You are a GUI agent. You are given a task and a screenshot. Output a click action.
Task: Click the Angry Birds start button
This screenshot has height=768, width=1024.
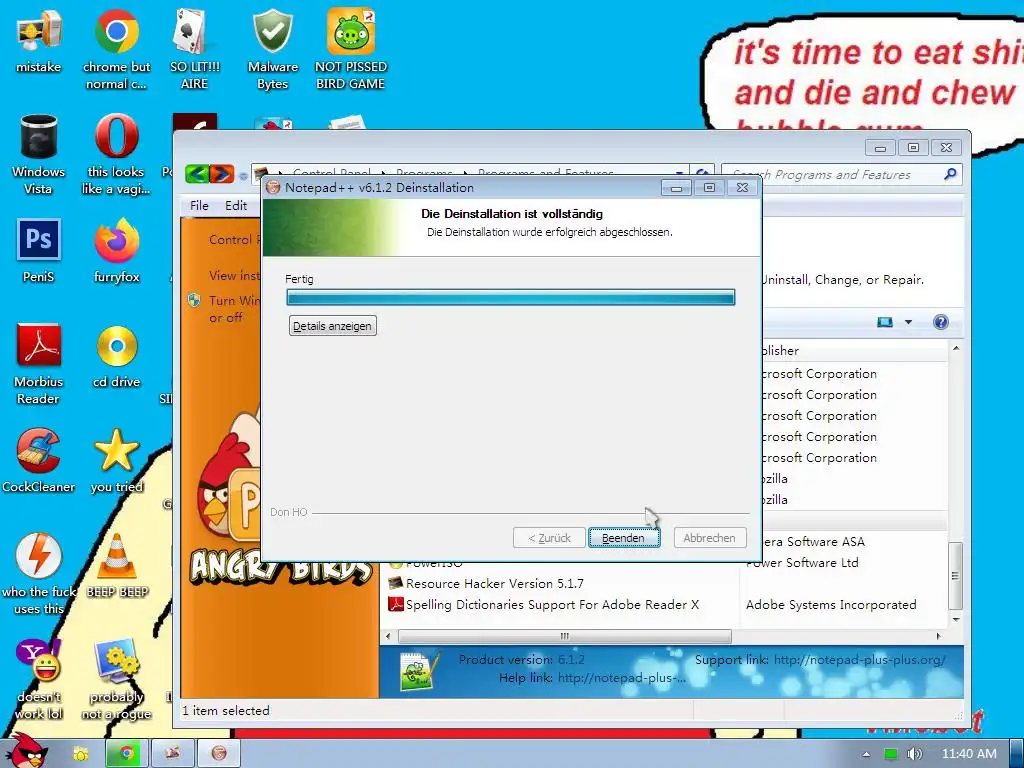[25, 751]
